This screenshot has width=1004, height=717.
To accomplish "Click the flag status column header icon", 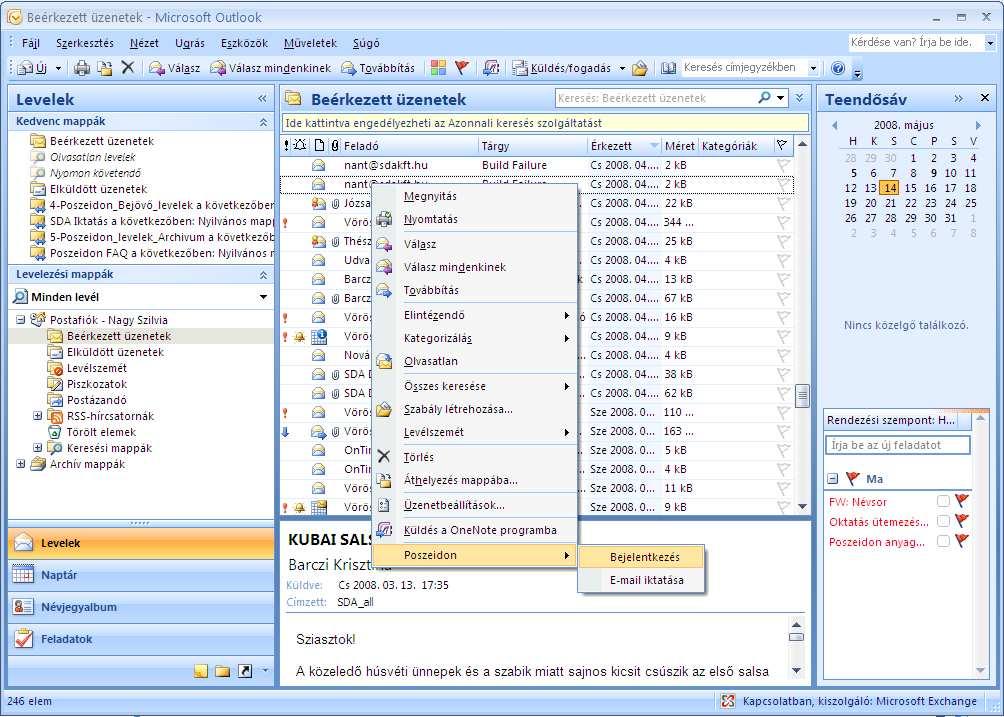I will tap(782, 145).
